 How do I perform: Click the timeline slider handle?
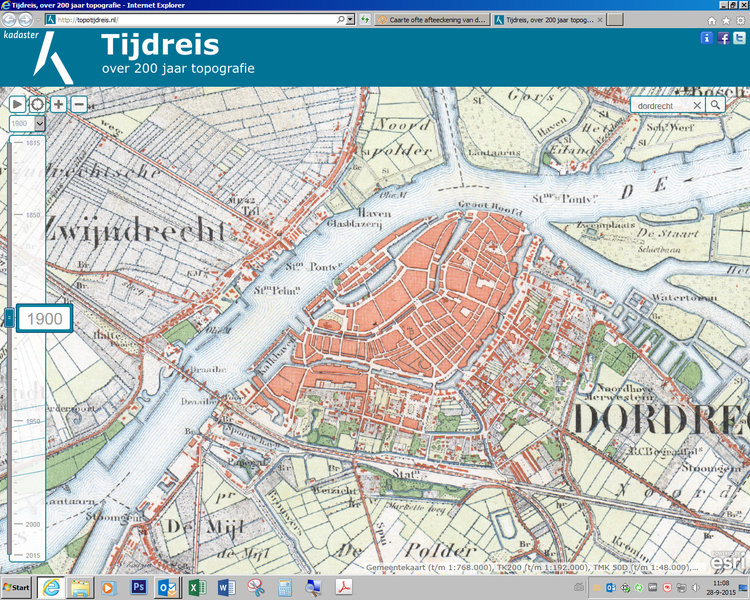(x=10, y=318)
